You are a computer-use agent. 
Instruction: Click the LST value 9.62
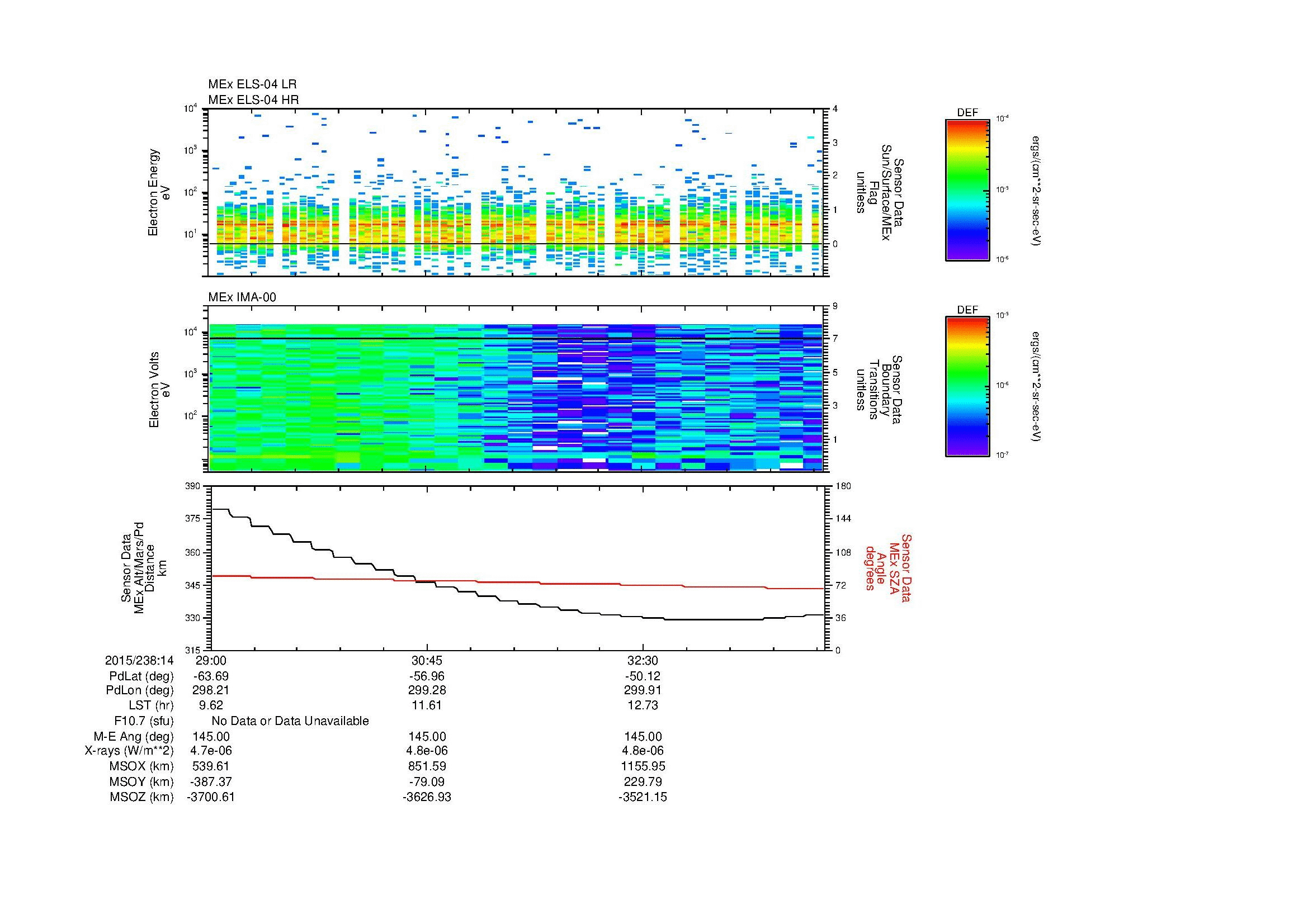pyautogui.click(x=211, y=705)
